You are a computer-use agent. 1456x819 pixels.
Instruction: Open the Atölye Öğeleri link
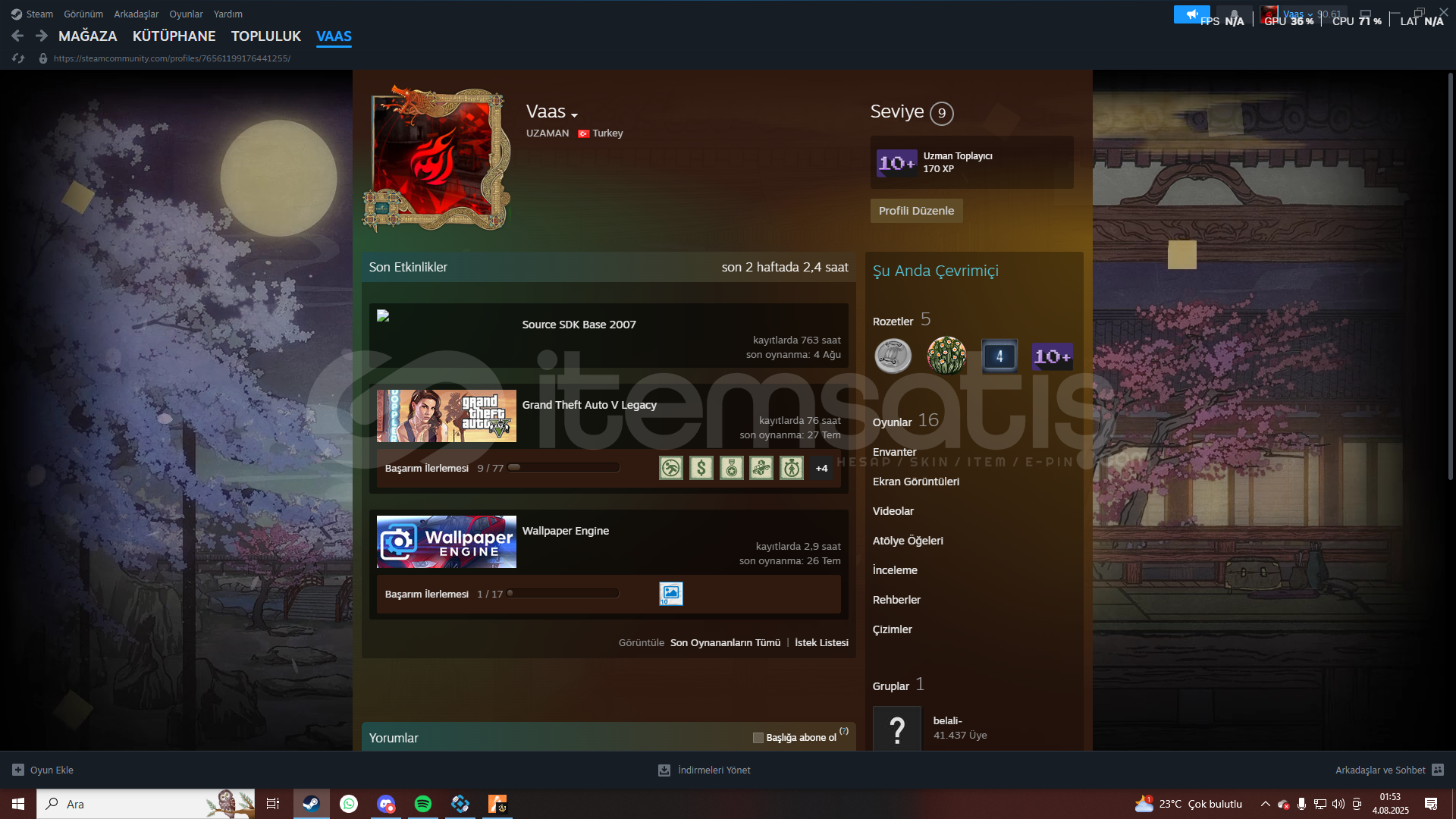(x=908, y=541)
